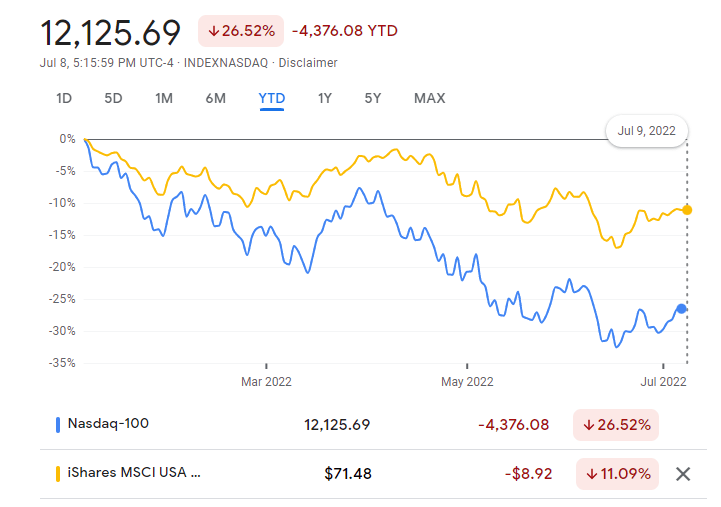The image size is (721, 507).
Task: Click the 11.09% change badge
Action: tap(617, 474)
